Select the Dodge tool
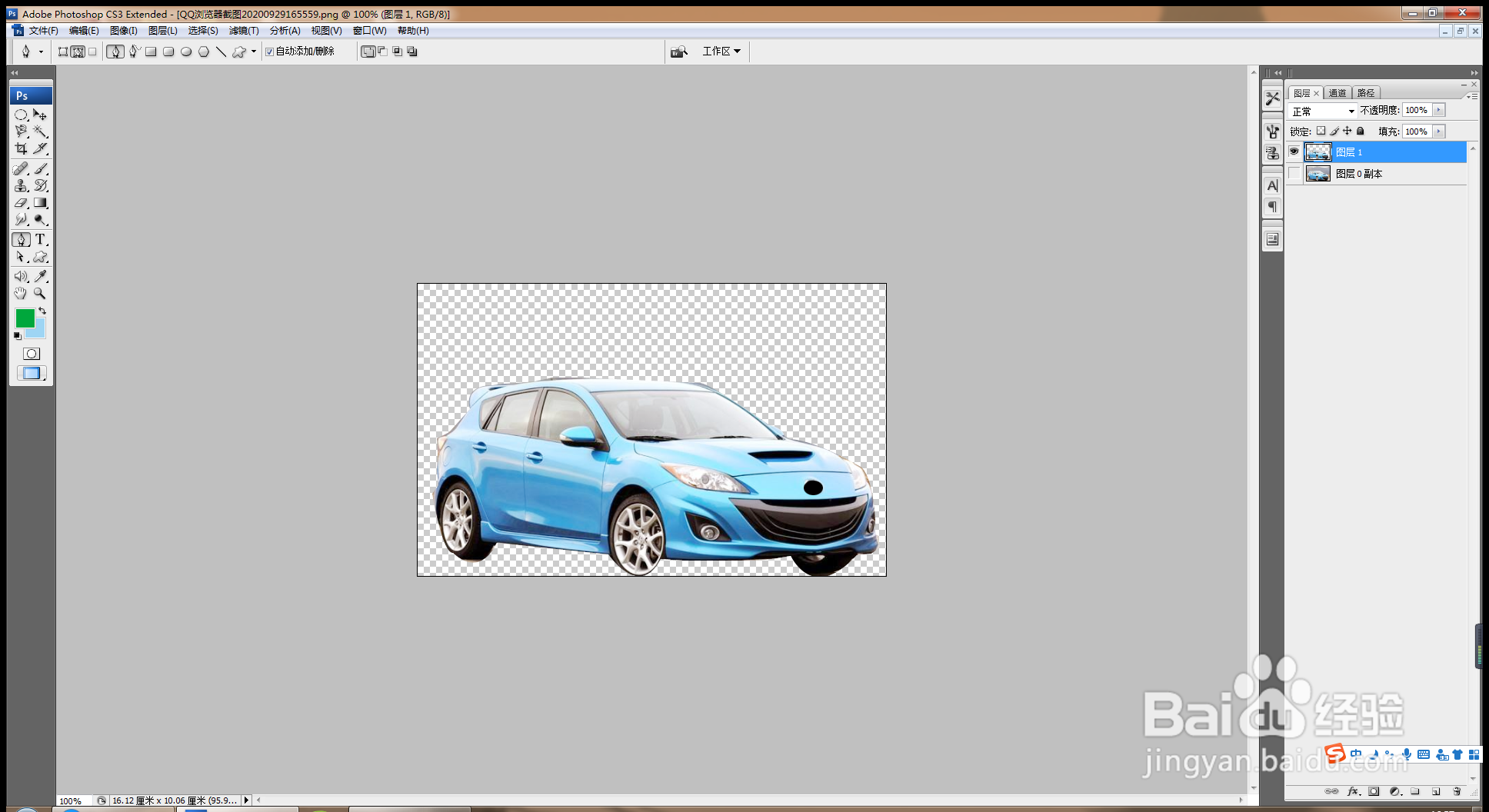 point(40,220)
